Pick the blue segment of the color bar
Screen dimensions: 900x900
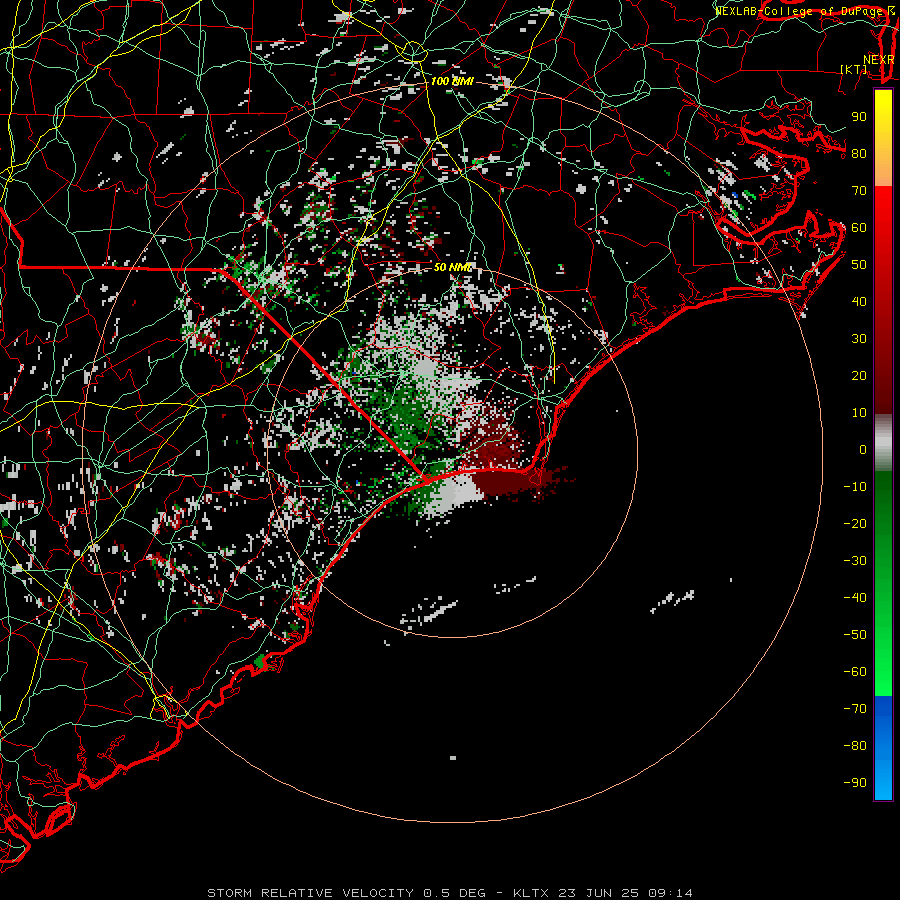click(x=883, y=748)
